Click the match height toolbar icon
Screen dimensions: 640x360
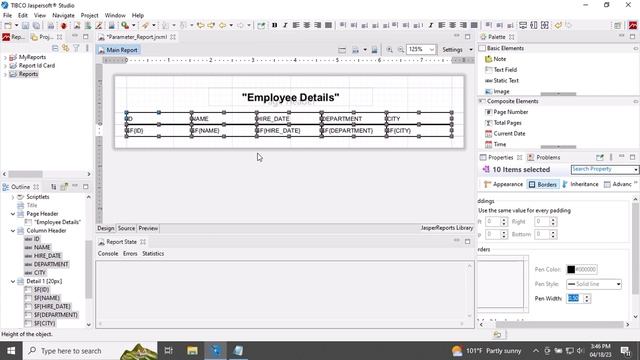pyautogui.click(x=533, y=25)
